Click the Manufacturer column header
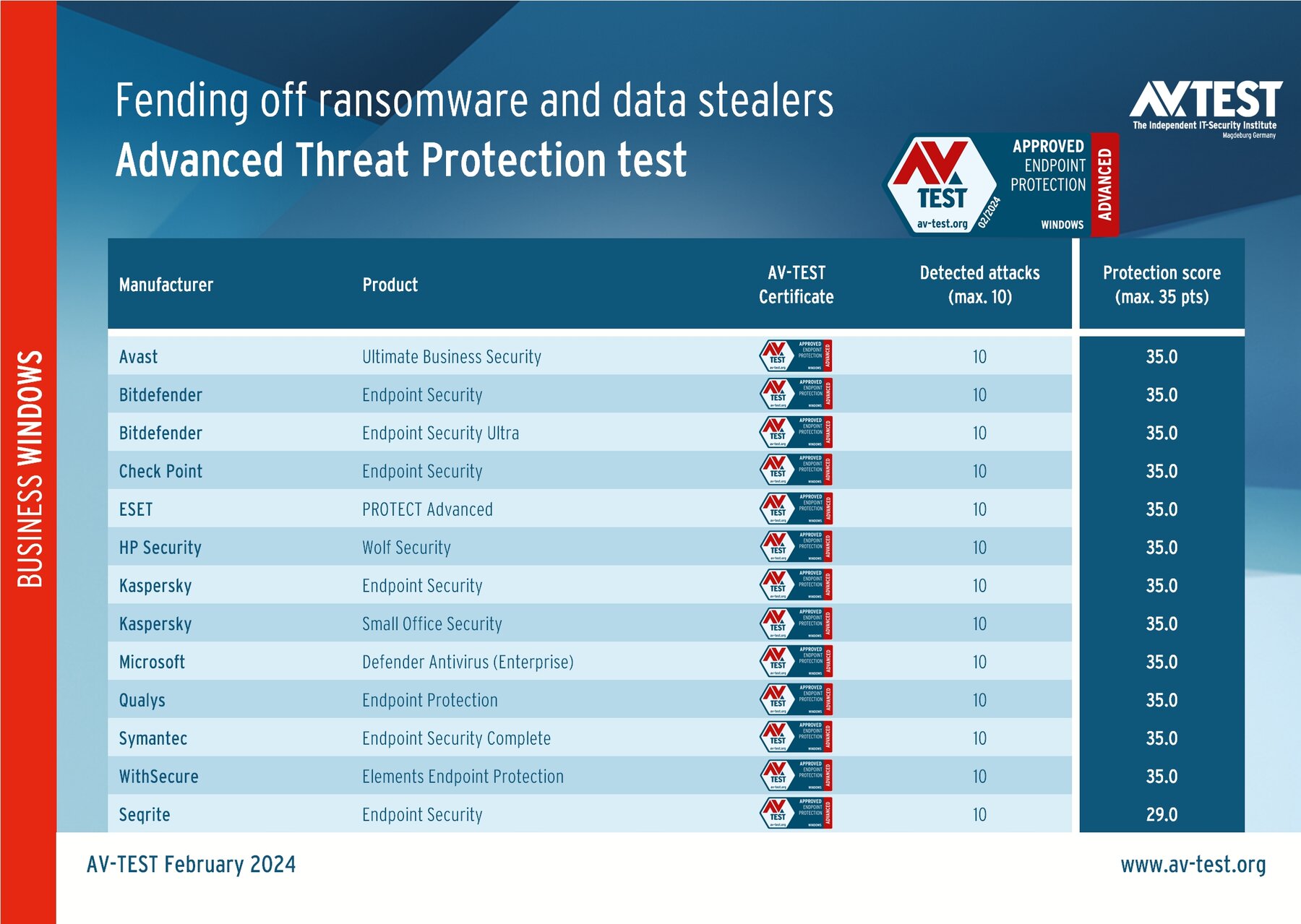 (x=166, y=285)
